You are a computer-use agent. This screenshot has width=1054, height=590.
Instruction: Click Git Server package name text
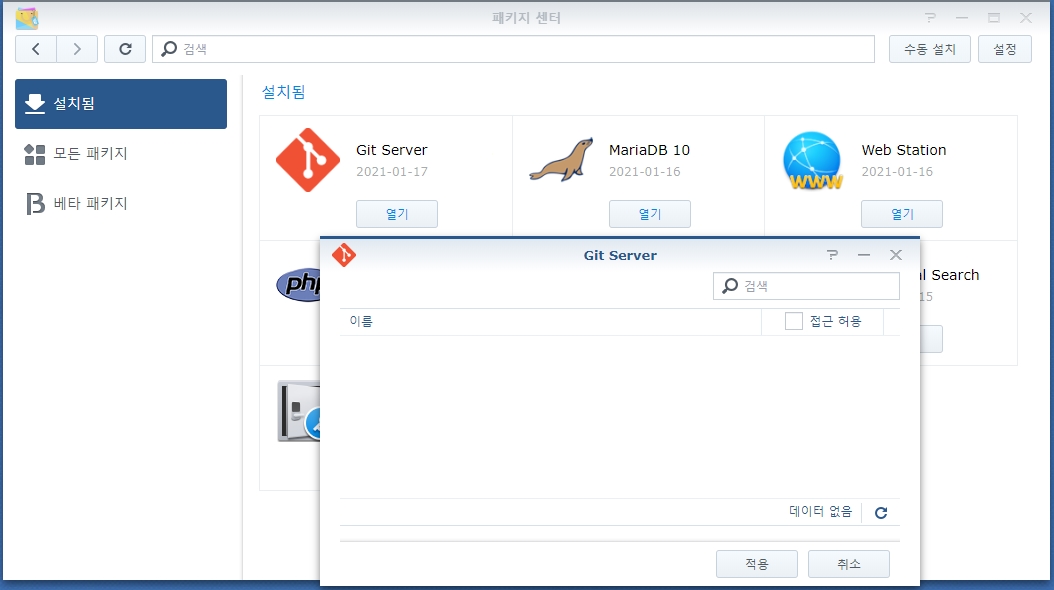coord(392,150)
